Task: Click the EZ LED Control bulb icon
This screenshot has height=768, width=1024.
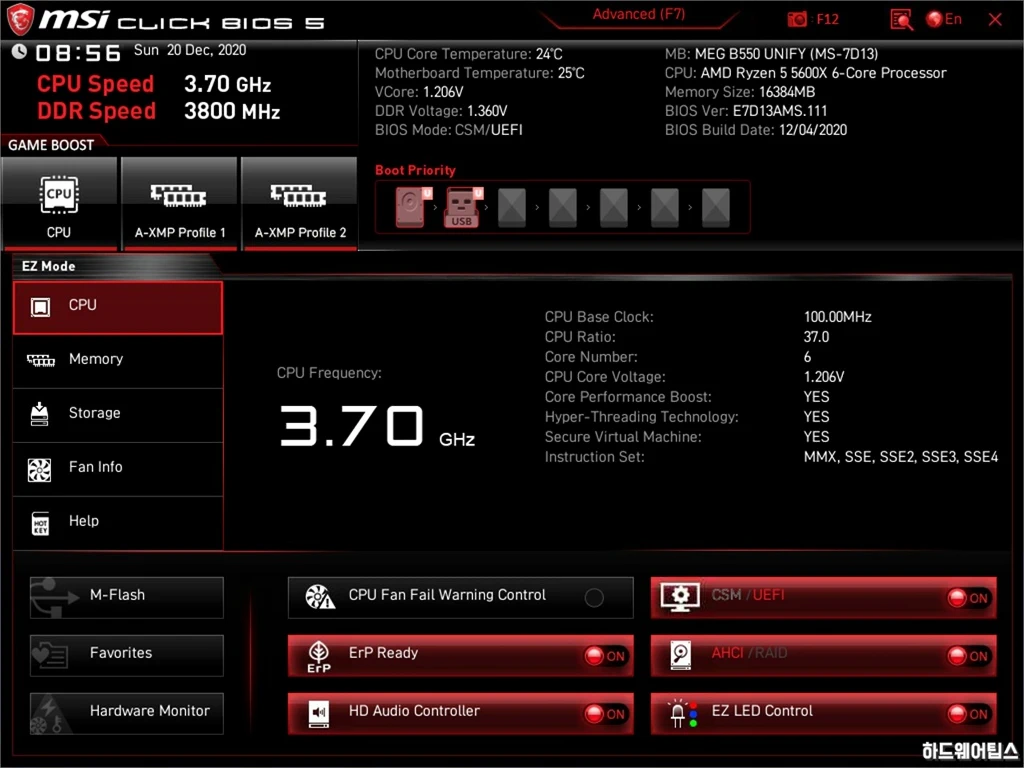Action: 682,713
